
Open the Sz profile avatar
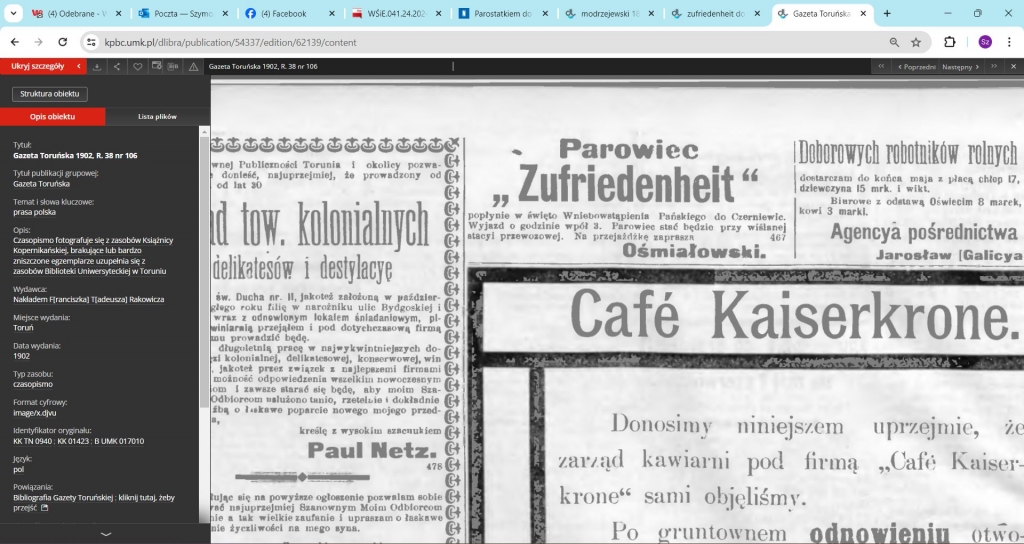[985, 42]
